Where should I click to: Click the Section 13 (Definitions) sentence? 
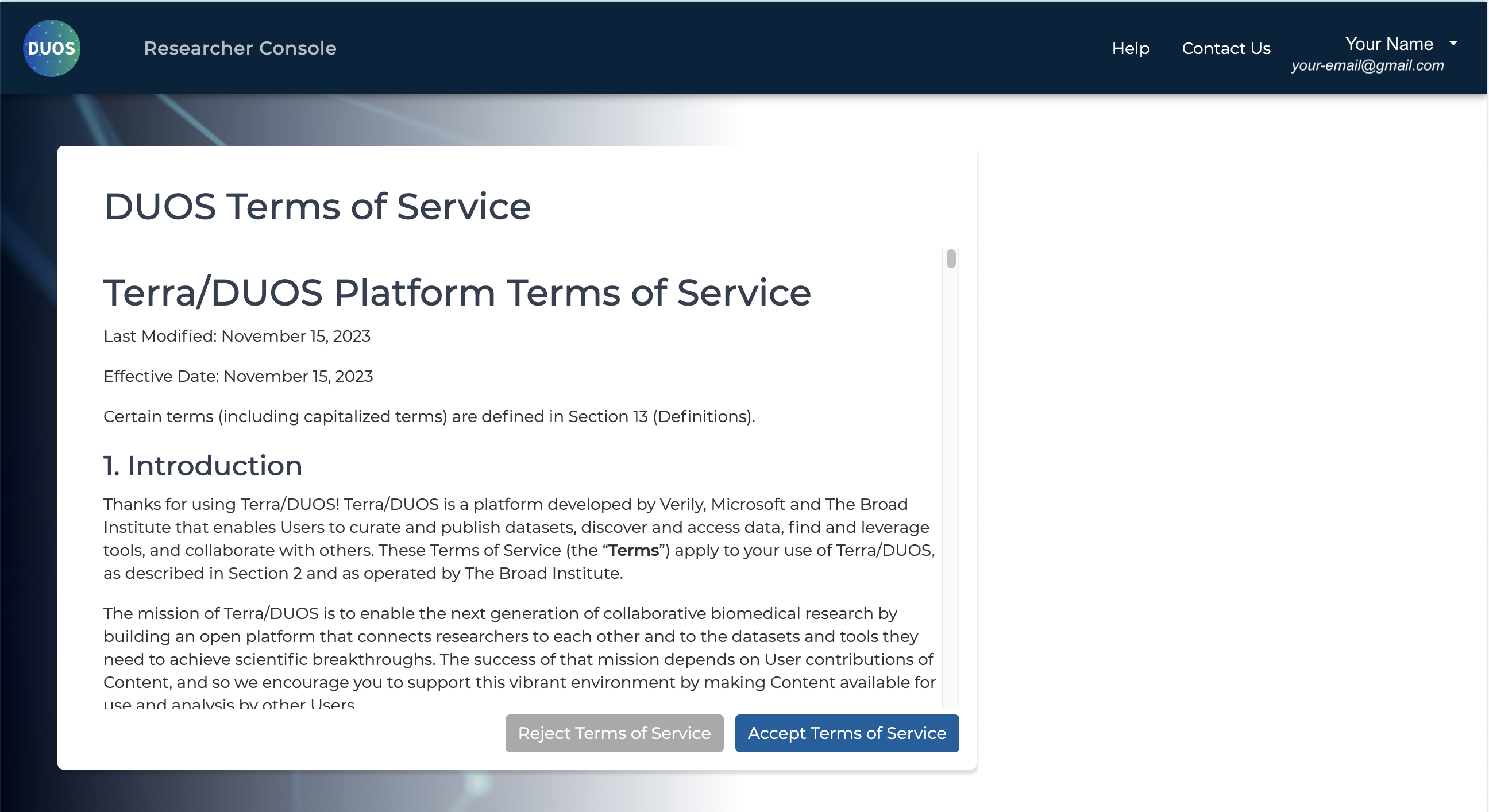[430, 416]
